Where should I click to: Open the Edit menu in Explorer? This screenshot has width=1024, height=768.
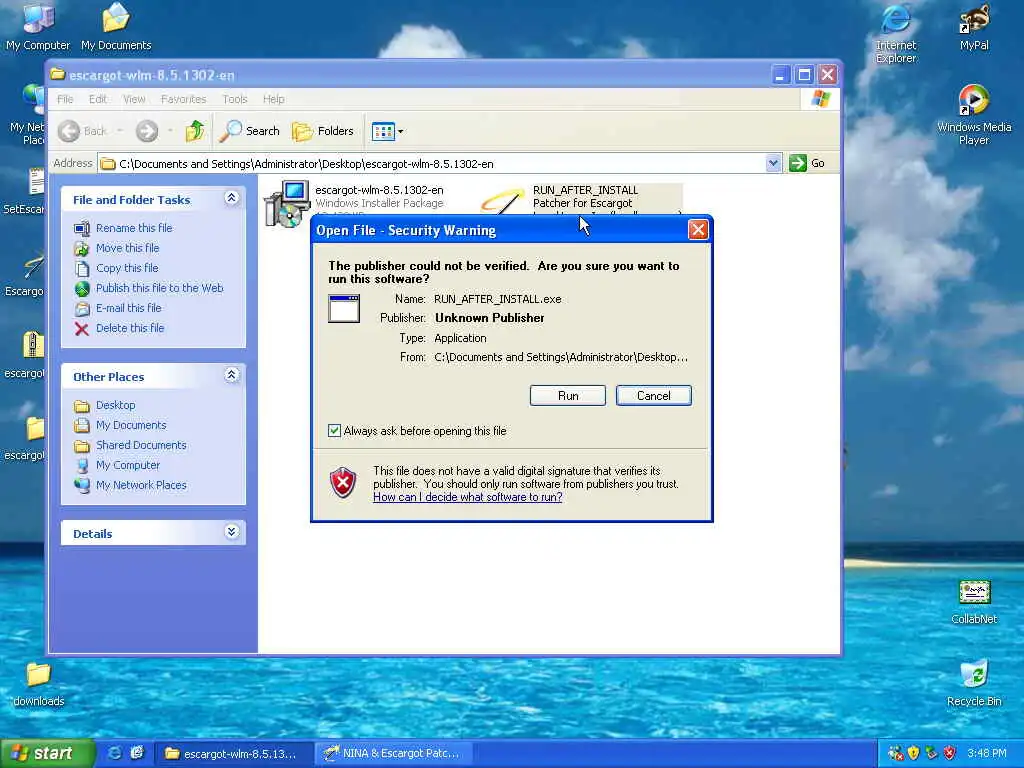(x=98, y=99)
